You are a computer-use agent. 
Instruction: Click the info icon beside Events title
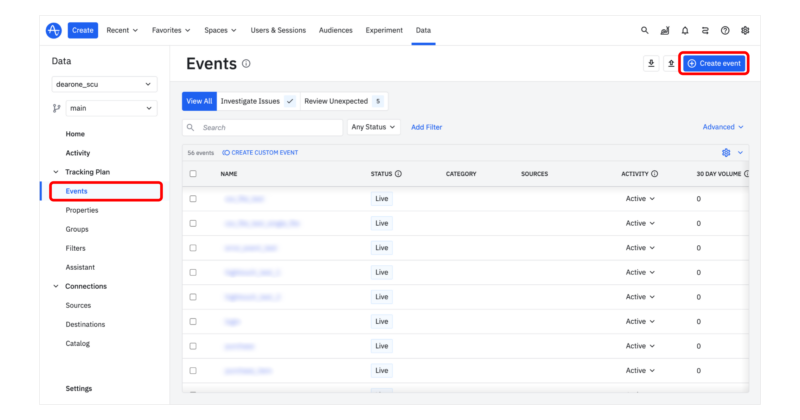pos(246,64)
